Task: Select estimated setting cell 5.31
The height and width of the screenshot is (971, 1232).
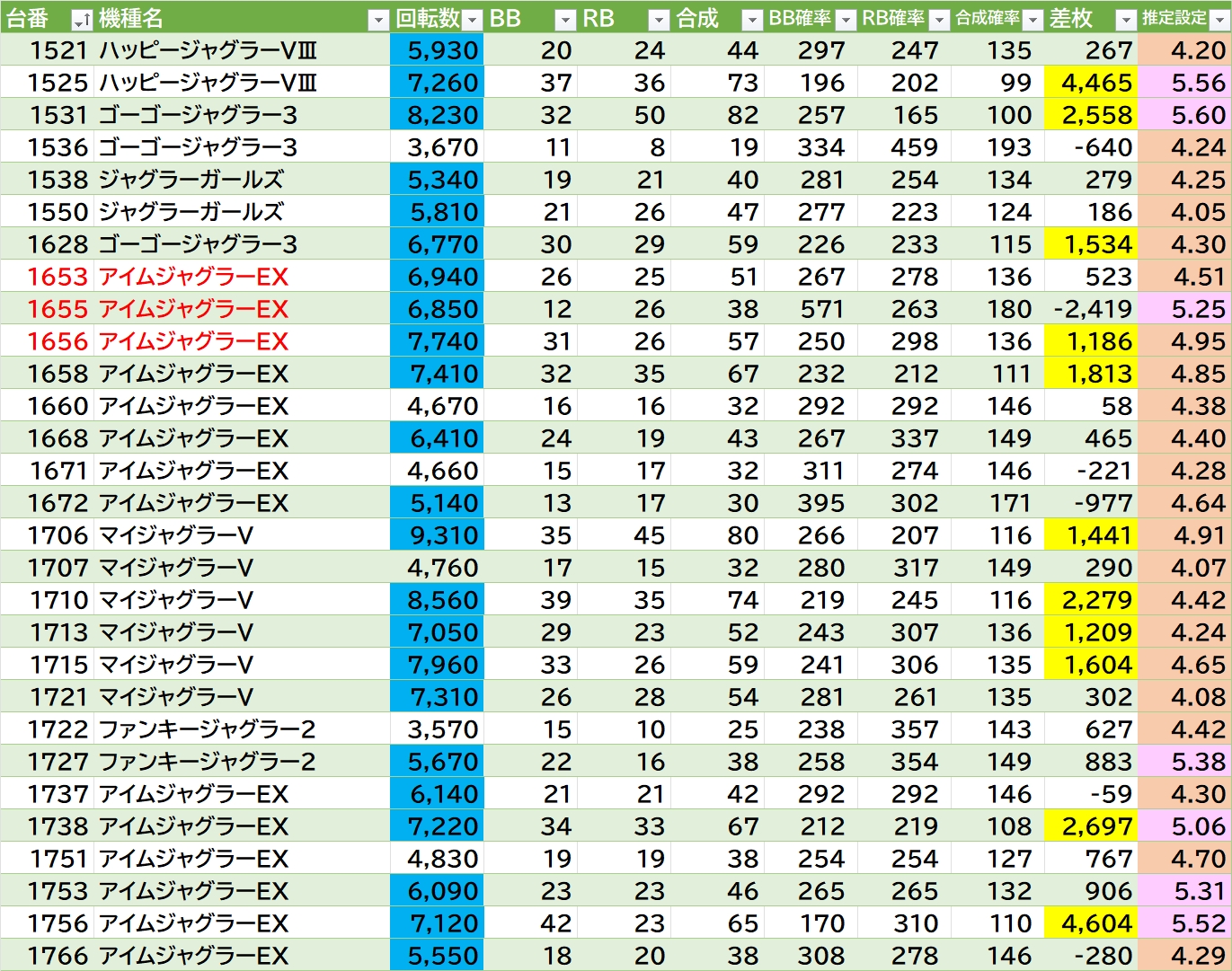Action: point(1184,891)
